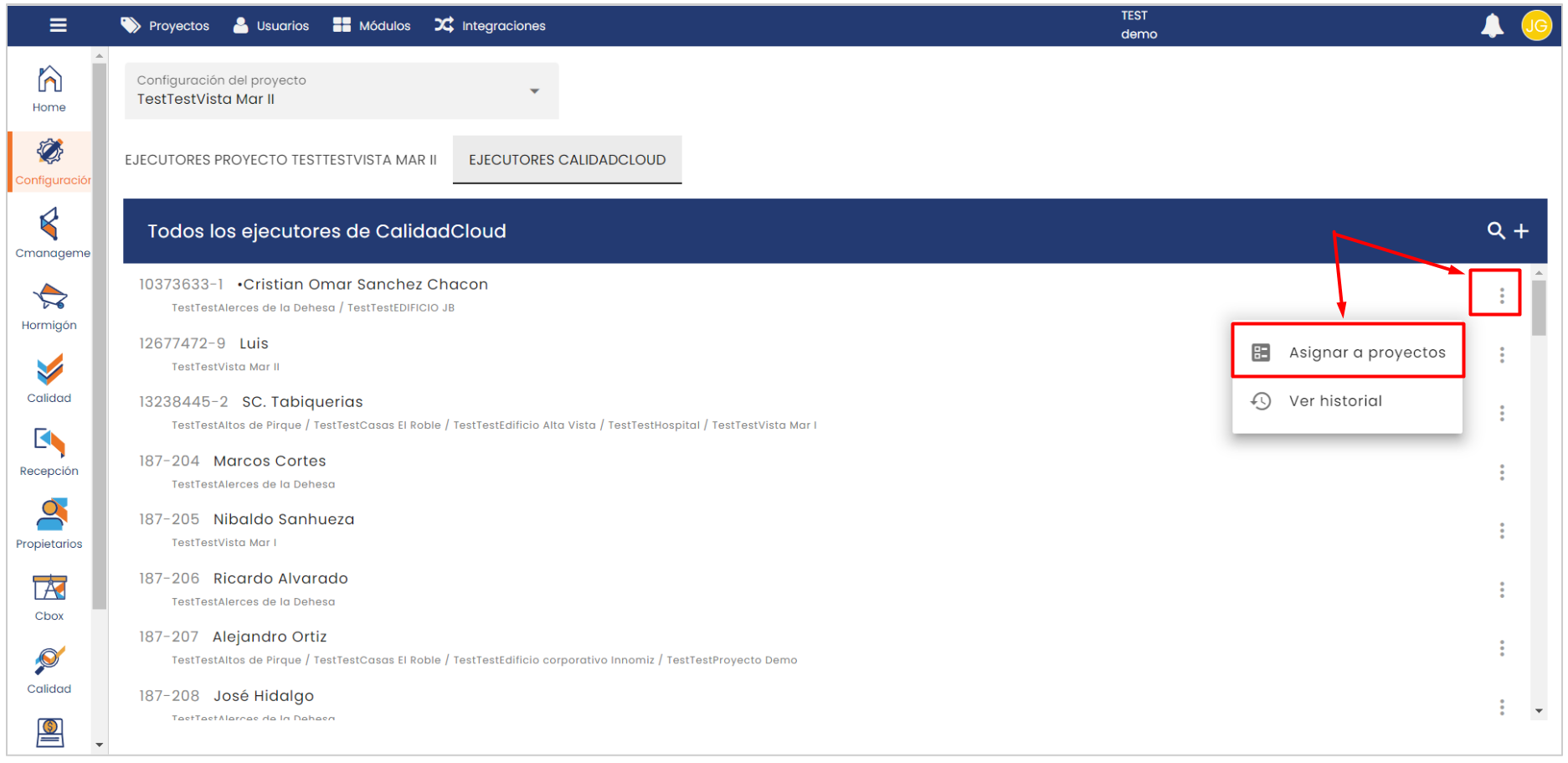Click the list scrollbar down arrow
Image resolution: width=1568 pixels, height=763 pixels.
click(1539, 711)
